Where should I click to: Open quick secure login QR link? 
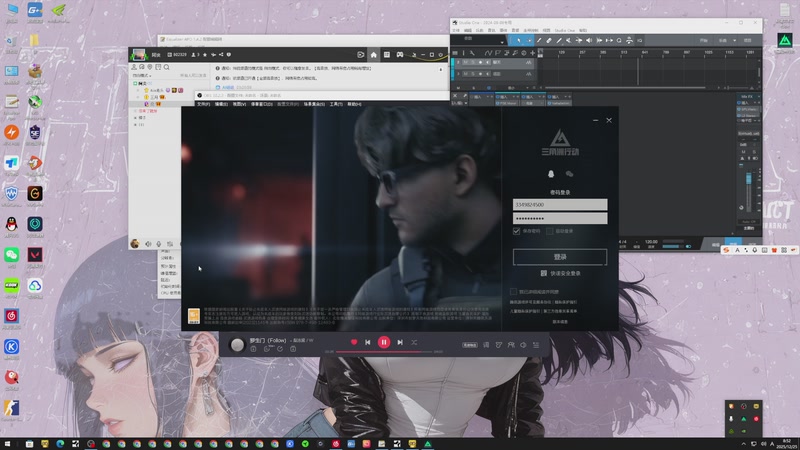(560, 273)
